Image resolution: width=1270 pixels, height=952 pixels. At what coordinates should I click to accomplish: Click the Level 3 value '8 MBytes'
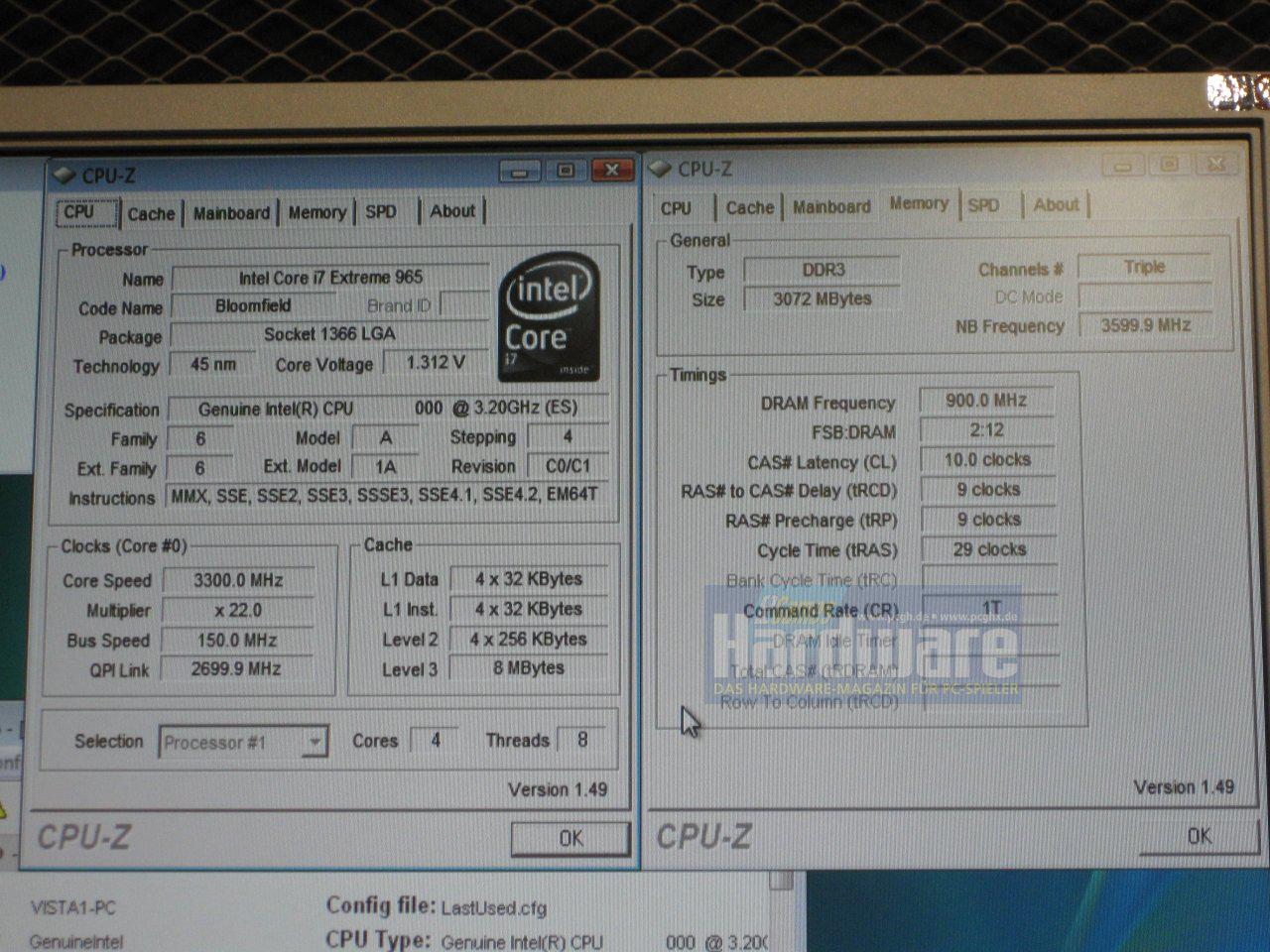tap(529, 668)
